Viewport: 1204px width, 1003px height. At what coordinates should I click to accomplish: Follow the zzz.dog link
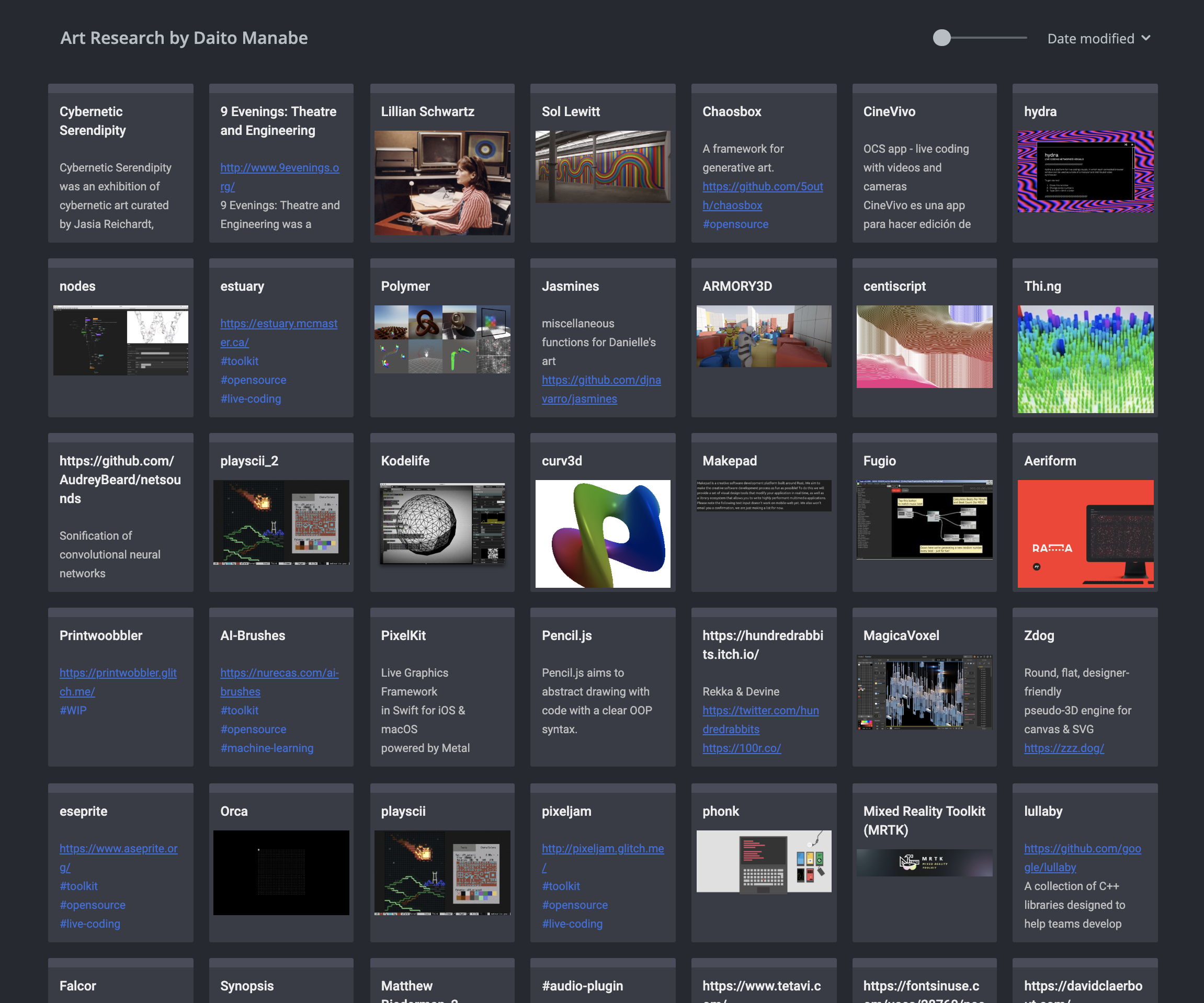[1063, 748]
